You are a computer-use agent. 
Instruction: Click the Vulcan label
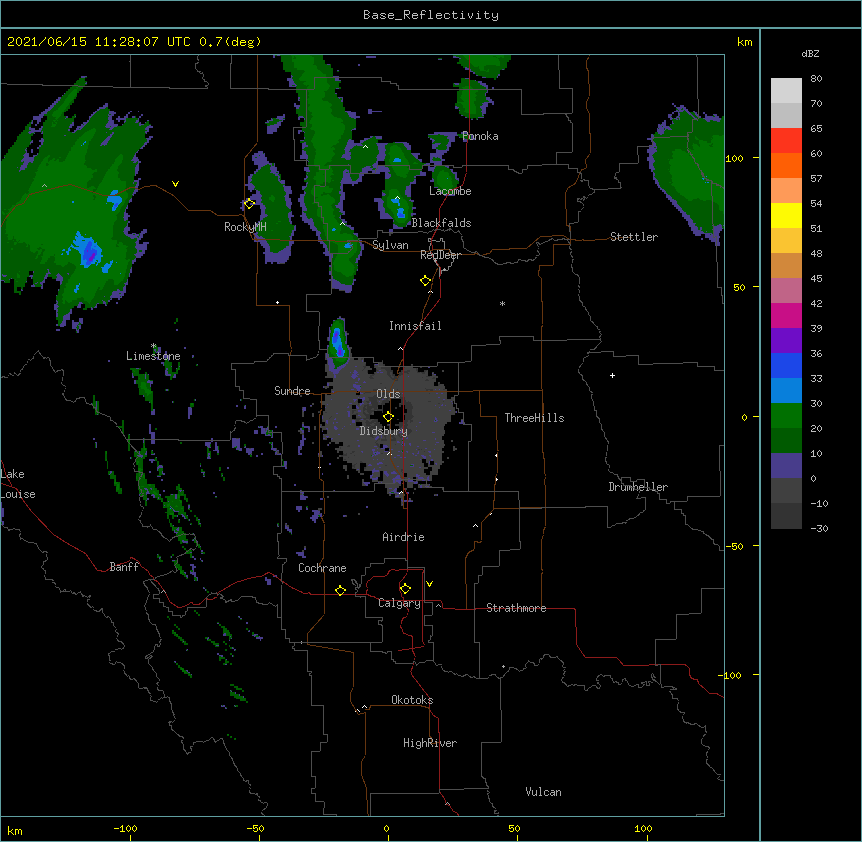[x=543, y=792]
